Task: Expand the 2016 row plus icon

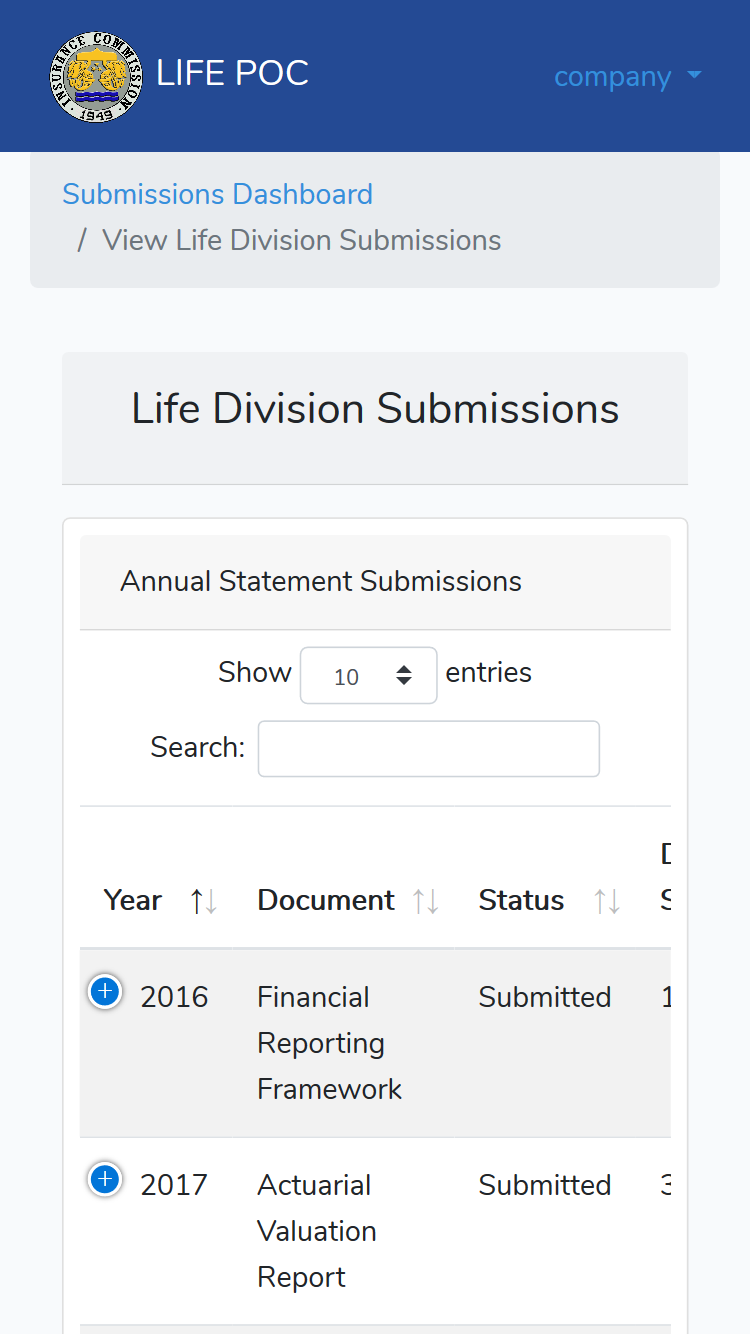Action: (x=105, y=992)
